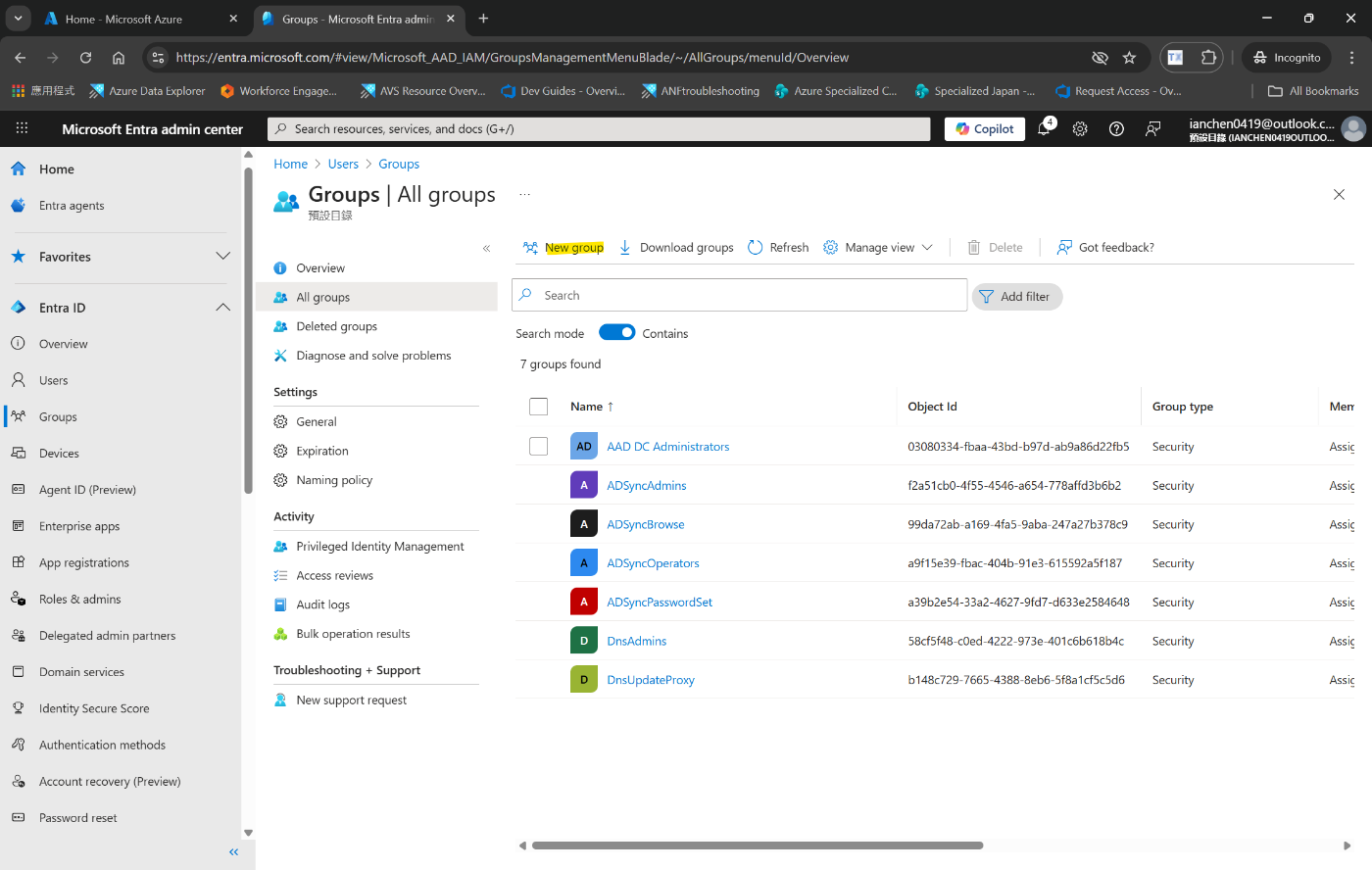
Task: Open the Manage view dropdown
Action: click(878, 247)
